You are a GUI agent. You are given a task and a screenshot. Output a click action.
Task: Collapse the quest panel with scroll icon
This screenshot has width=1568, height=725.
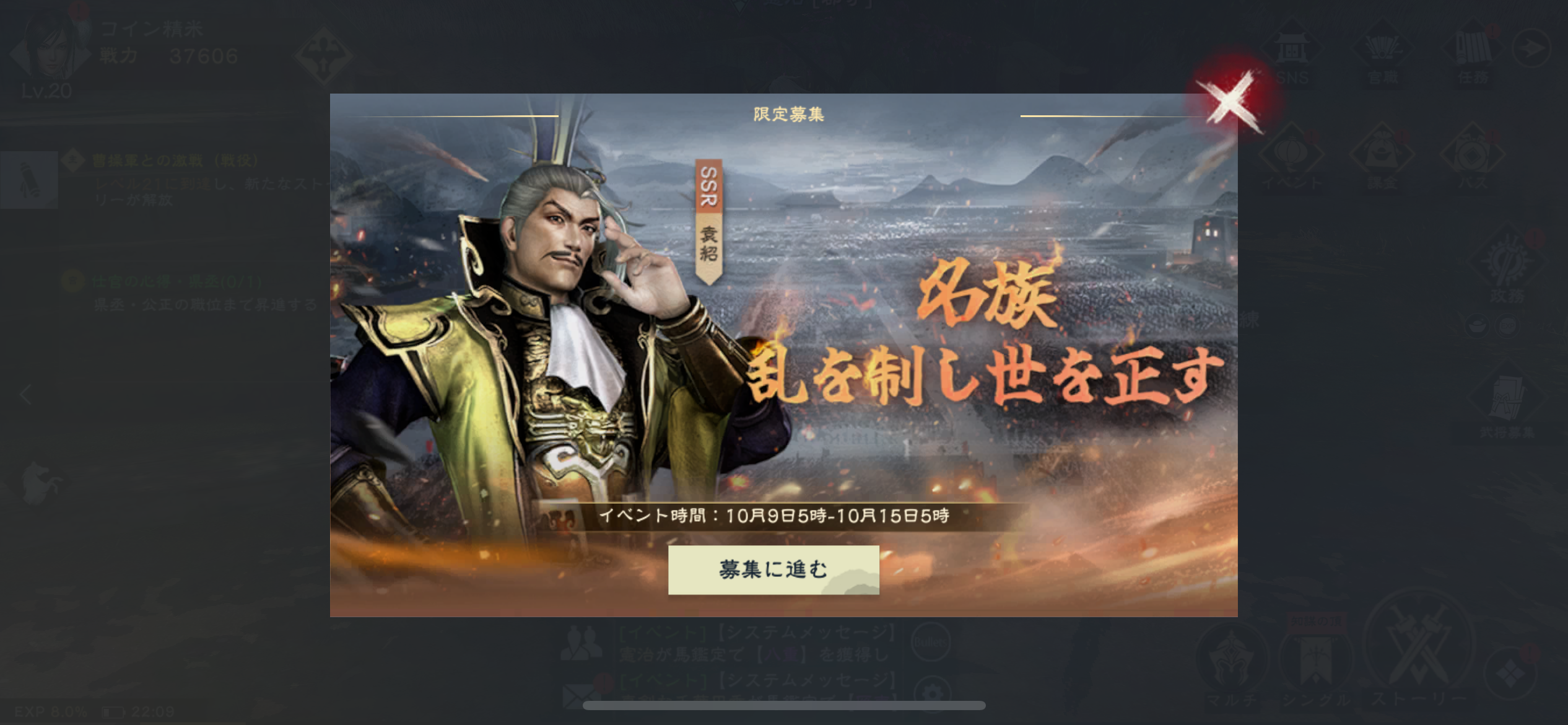28,180
